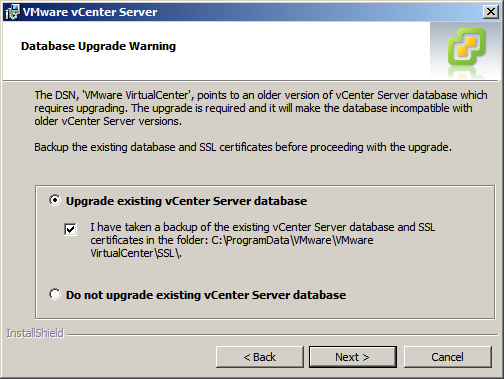
Task: Click the Do not upgrade existing vCenter Server database label text
Action: (x=206, y=295)
